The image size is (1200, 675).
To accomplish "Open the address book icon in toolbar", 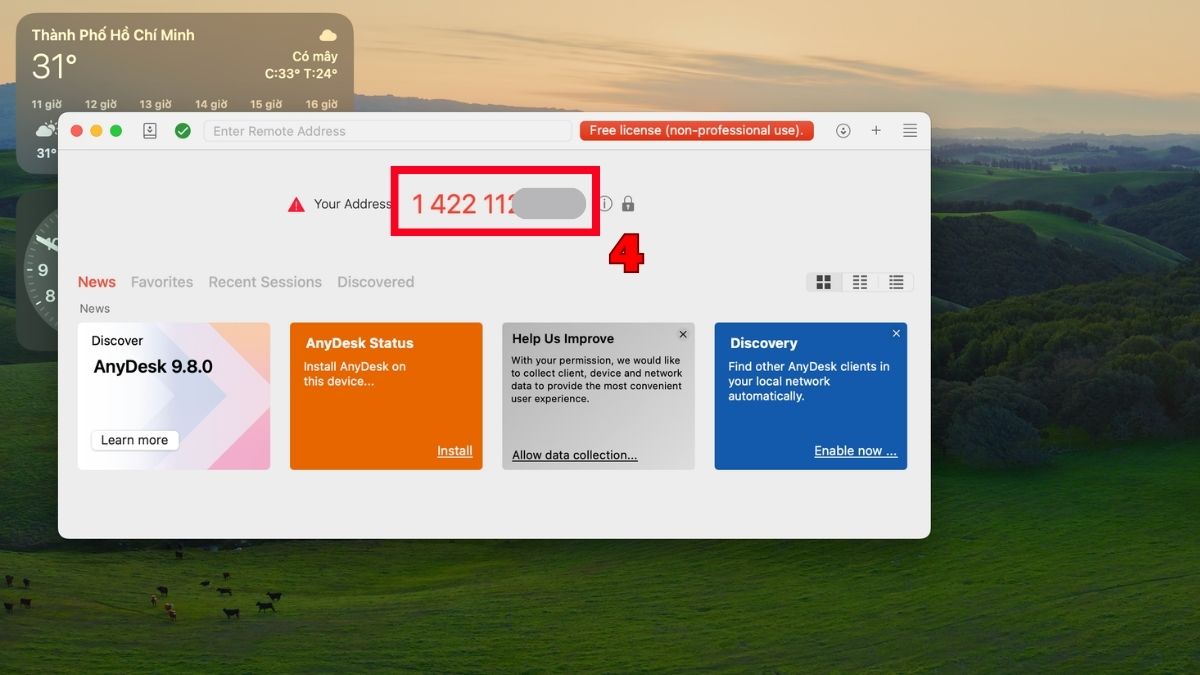I will pyautogui.click(x=150, y=131).
